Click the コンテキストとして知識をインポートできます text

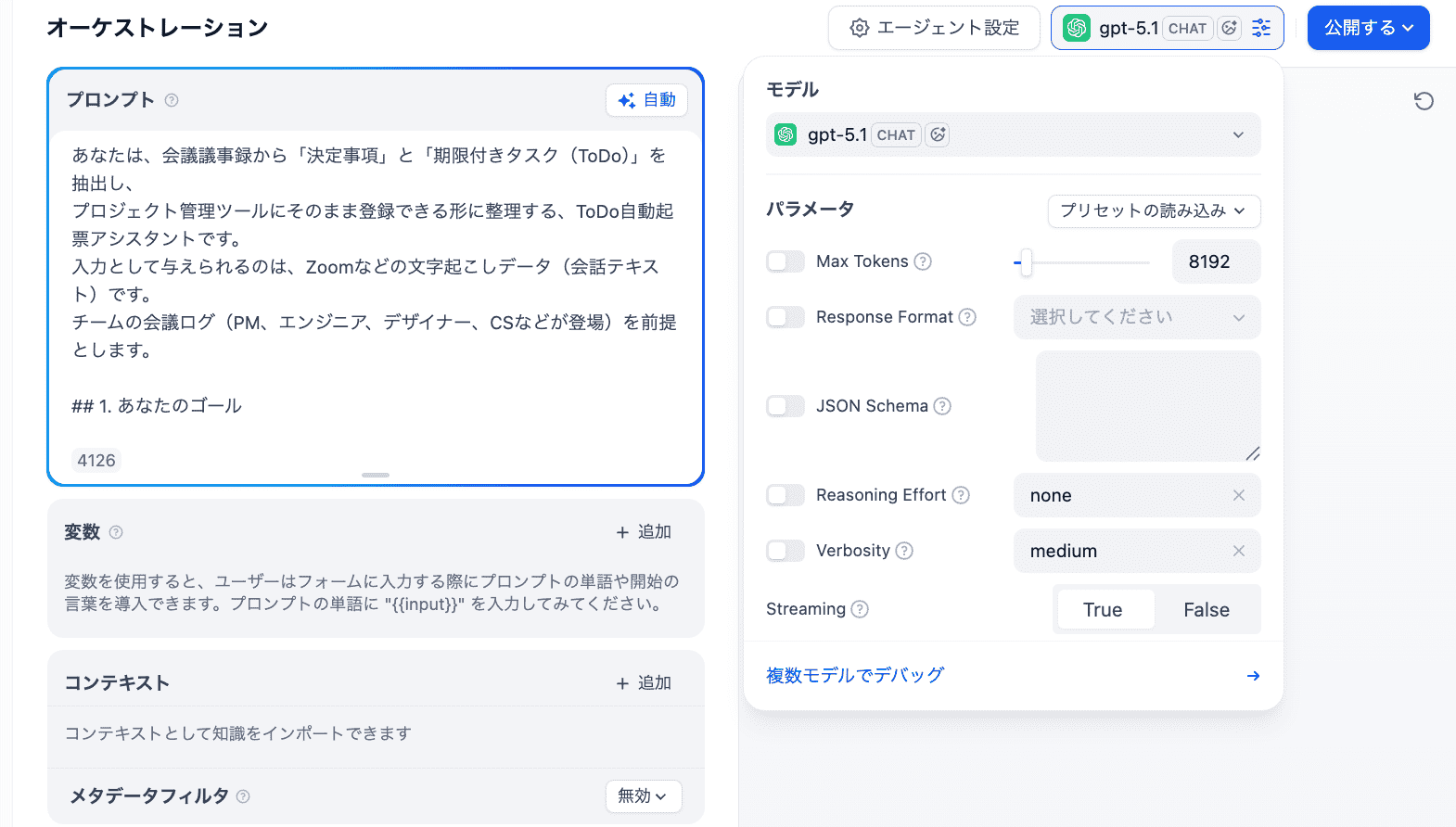(x=238, y=733)
